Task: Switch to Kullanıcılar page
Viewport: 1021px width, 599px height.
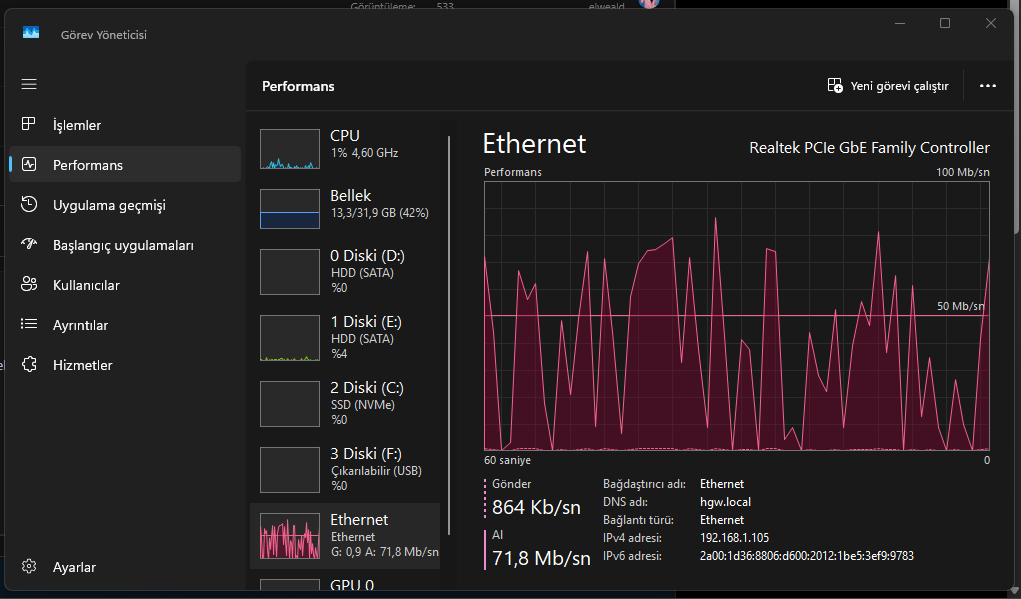Action: 125,285
